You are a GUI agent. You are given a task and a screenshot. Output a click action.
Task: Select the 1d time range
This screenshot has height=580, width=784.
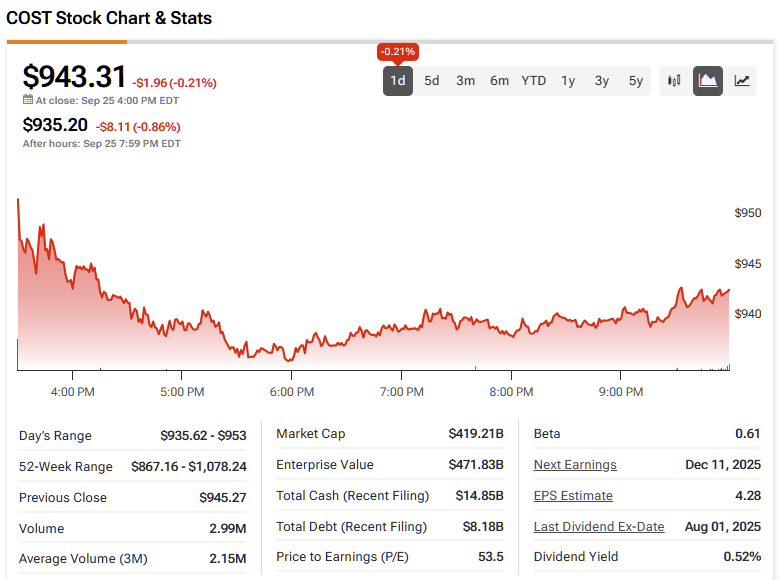(398, 81)
